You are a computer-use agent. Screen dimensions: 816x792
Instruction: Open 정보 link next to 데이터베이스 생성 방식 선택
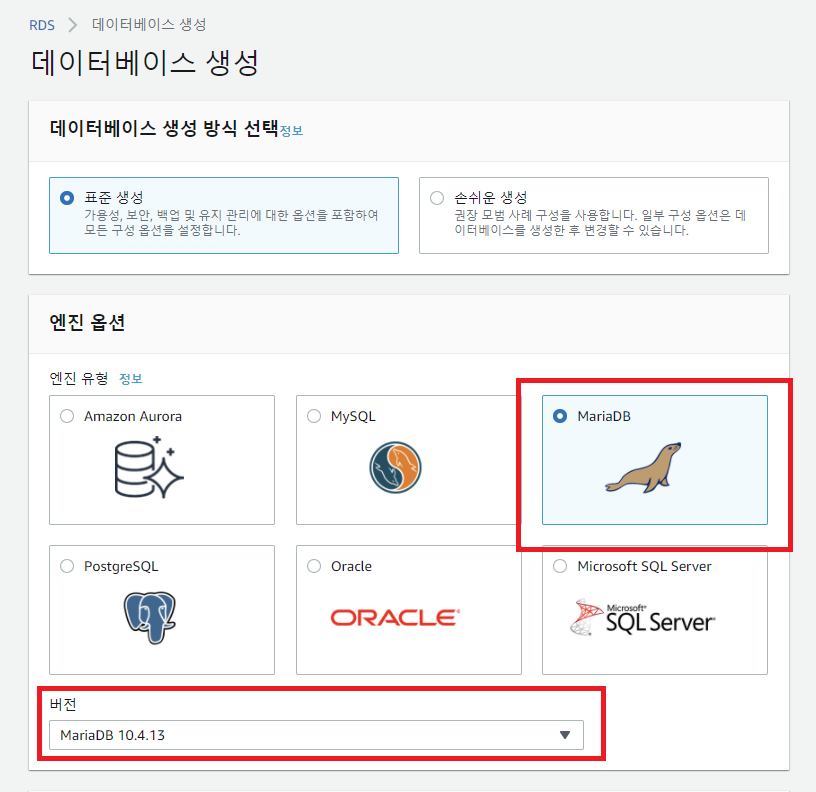pyautogui.click(x=291, y=130)
